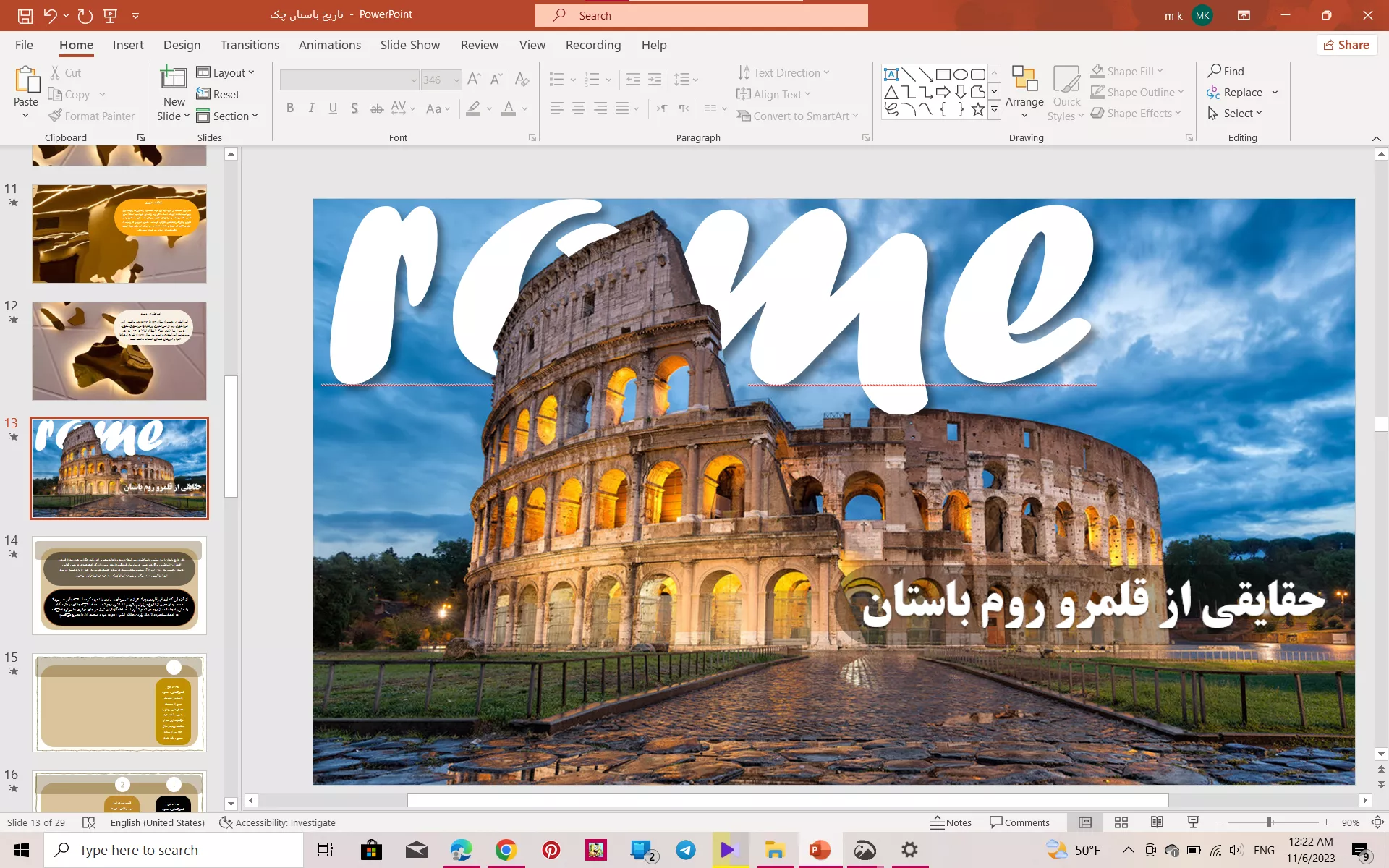Select slide 14 thumbnail

pyautogui.click(x=119, y=585)
